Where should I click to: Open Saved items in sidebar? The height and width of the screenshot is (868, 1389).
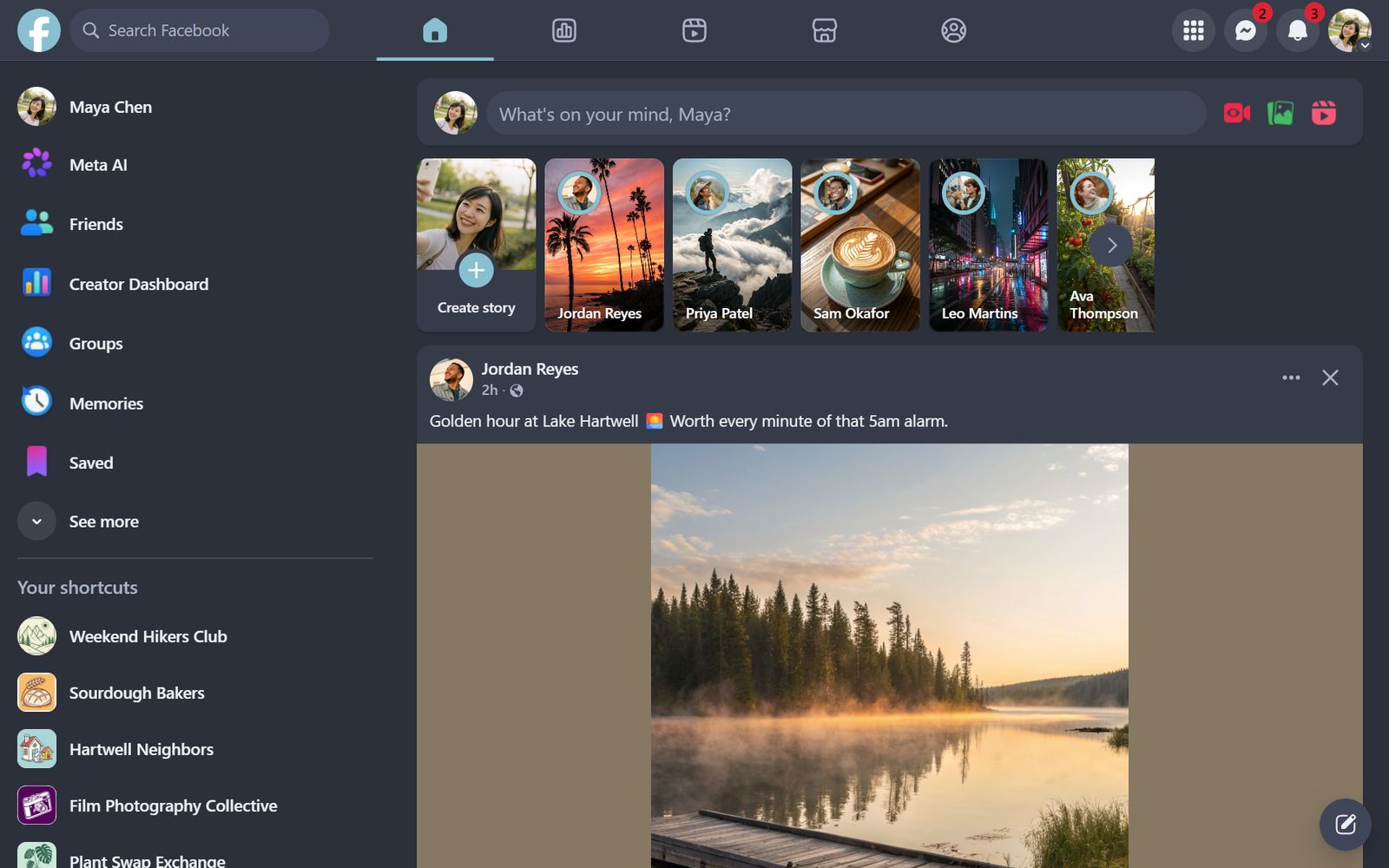pos(195,463)
